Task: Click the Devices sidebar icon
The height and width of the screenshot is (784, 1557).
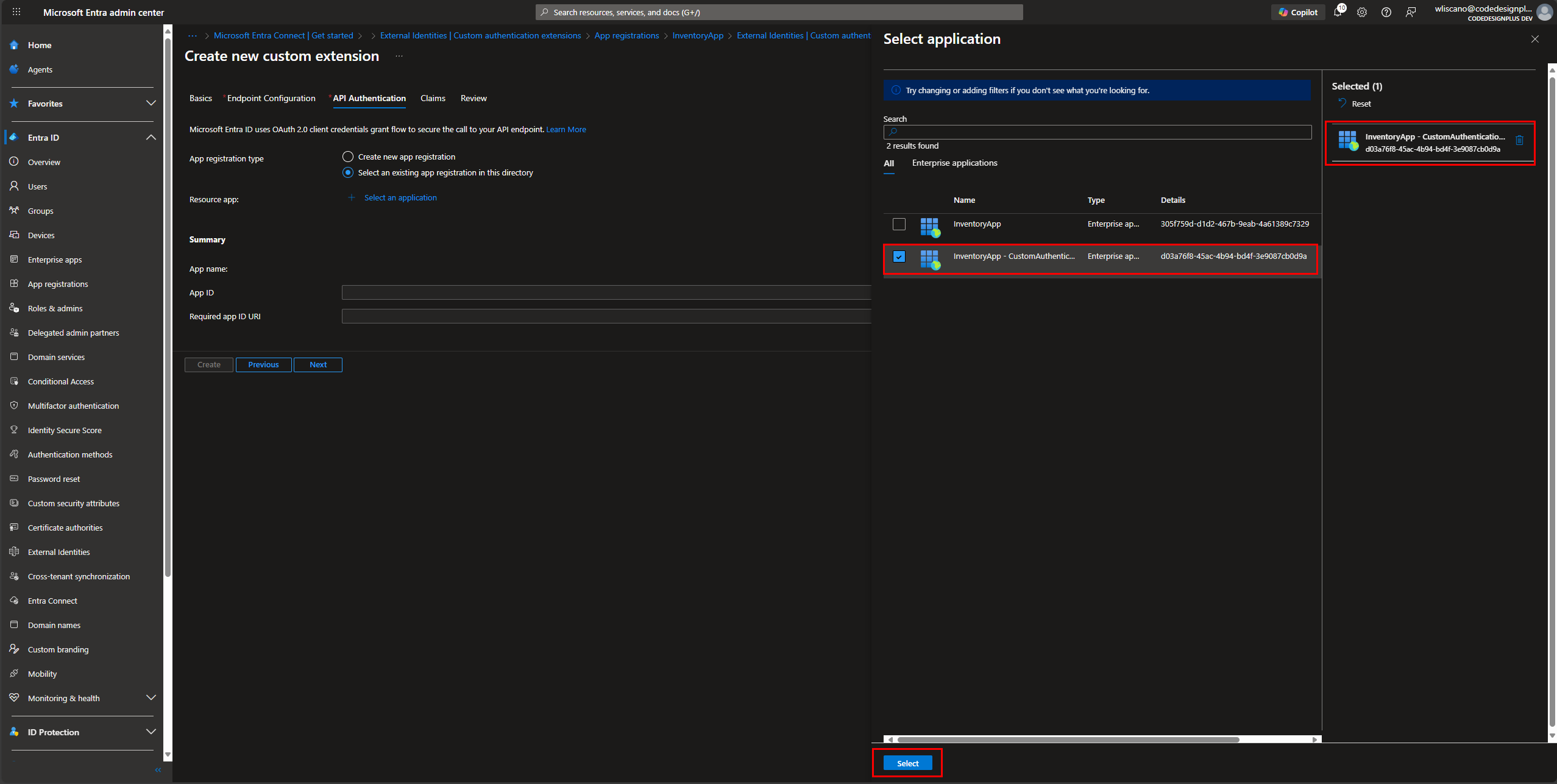Action: [x=14, y=235]
